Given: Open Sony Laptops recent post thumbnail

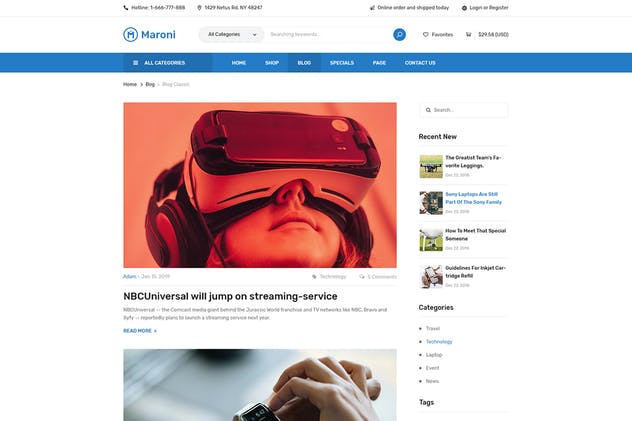Looking at the screenshot, I should [430, 202].
